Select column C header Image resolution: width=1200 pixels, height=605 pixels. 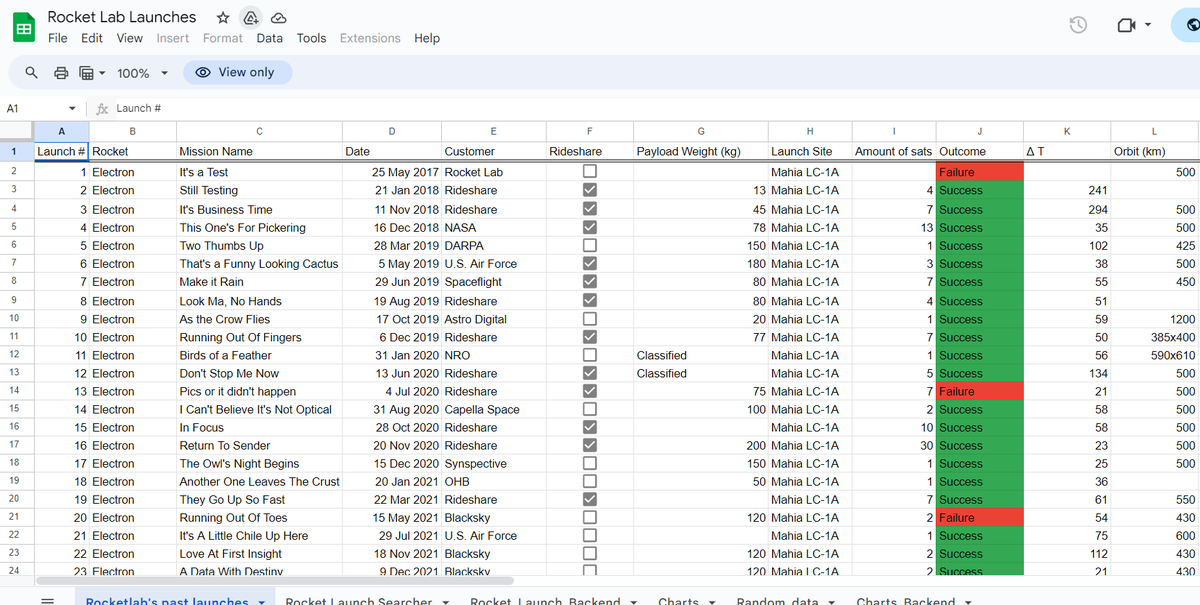[259, 131]
